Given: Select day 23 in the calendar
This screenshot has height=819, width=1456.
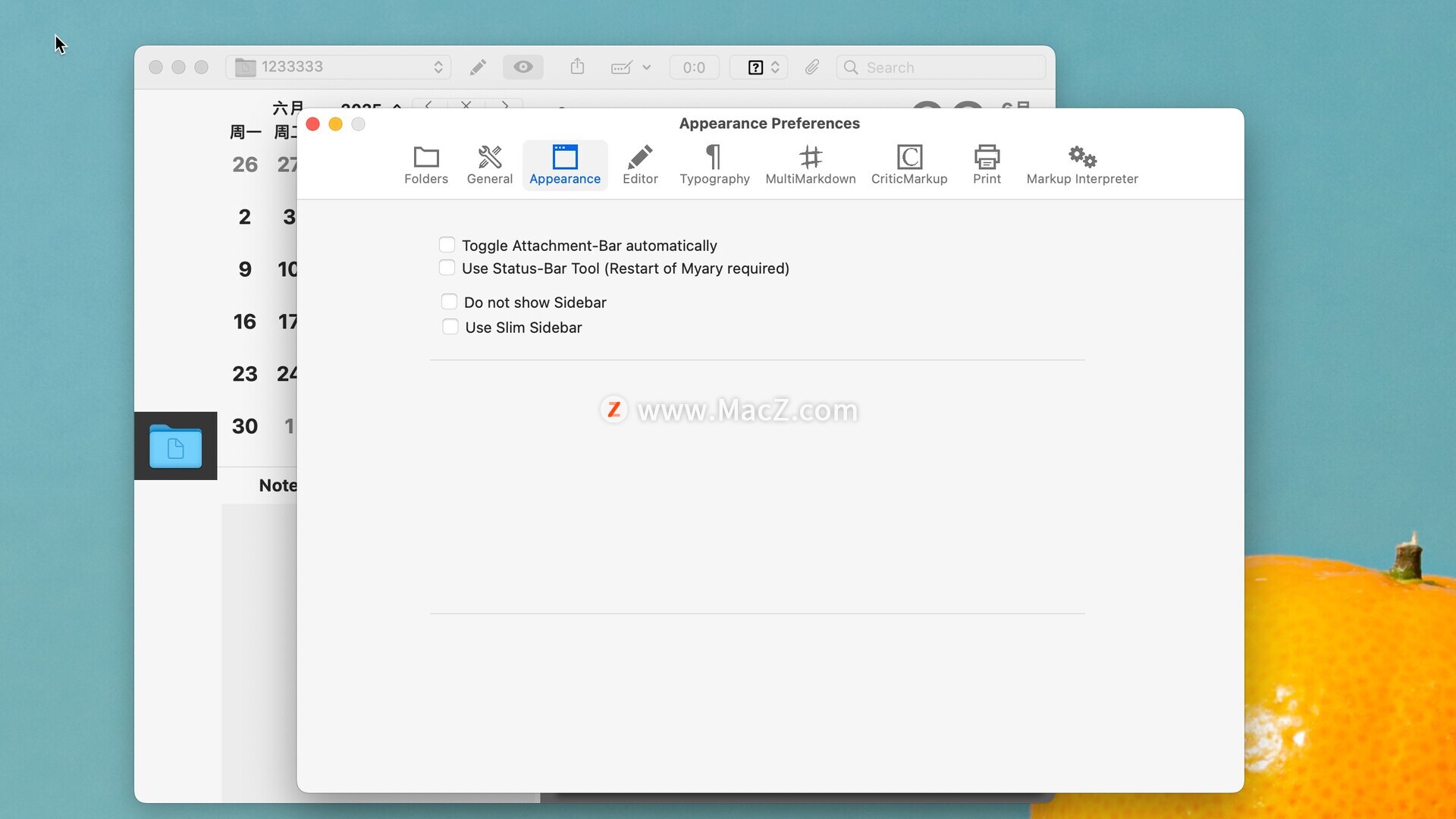Looking at the screenshot, I should [245, 374].
